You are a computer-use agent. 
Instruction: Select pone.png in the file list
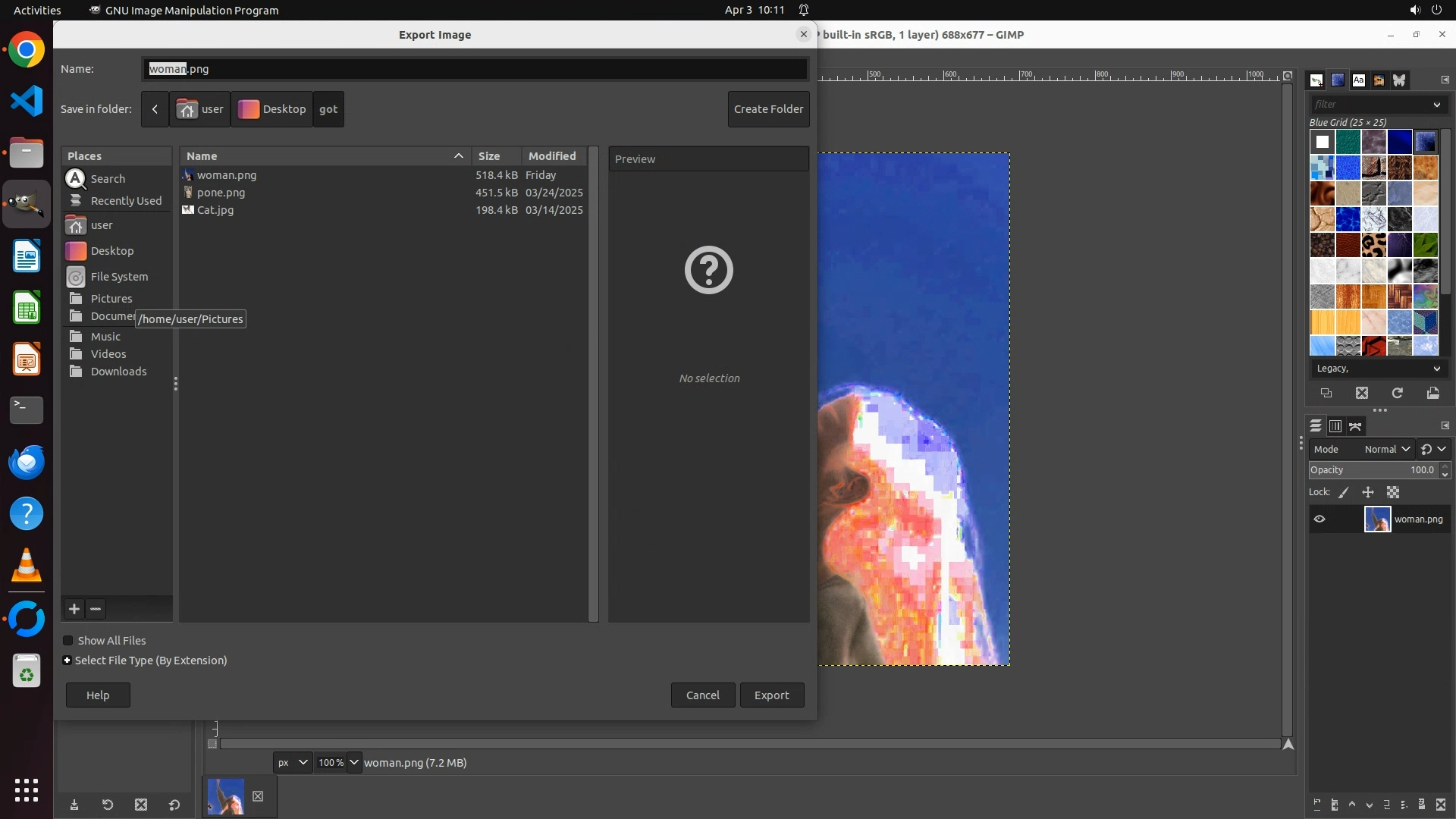pos(221,193)
